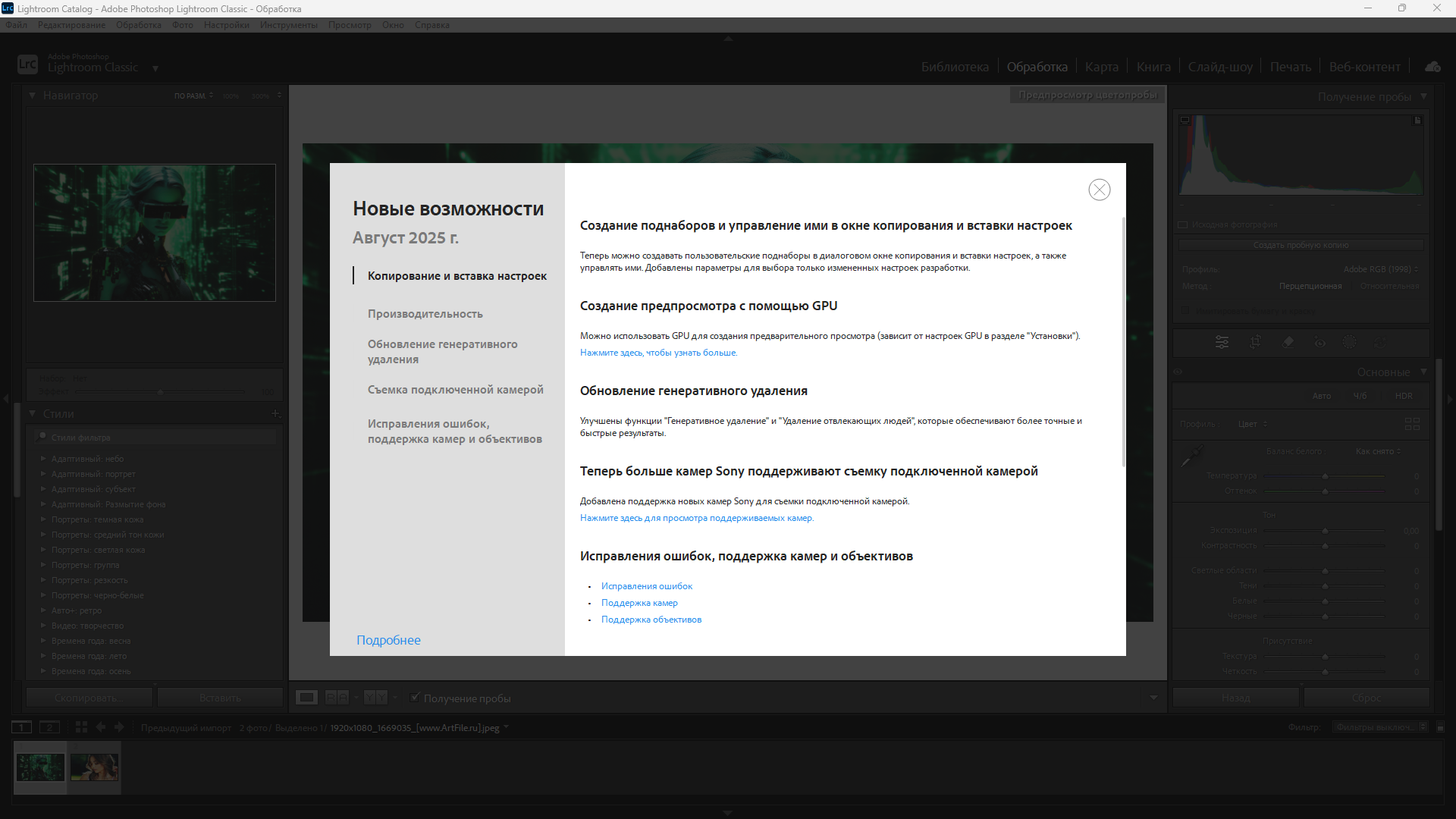
Task: Click the dialog's vertical scrollbar
Action: click(x=1123, y=341)
